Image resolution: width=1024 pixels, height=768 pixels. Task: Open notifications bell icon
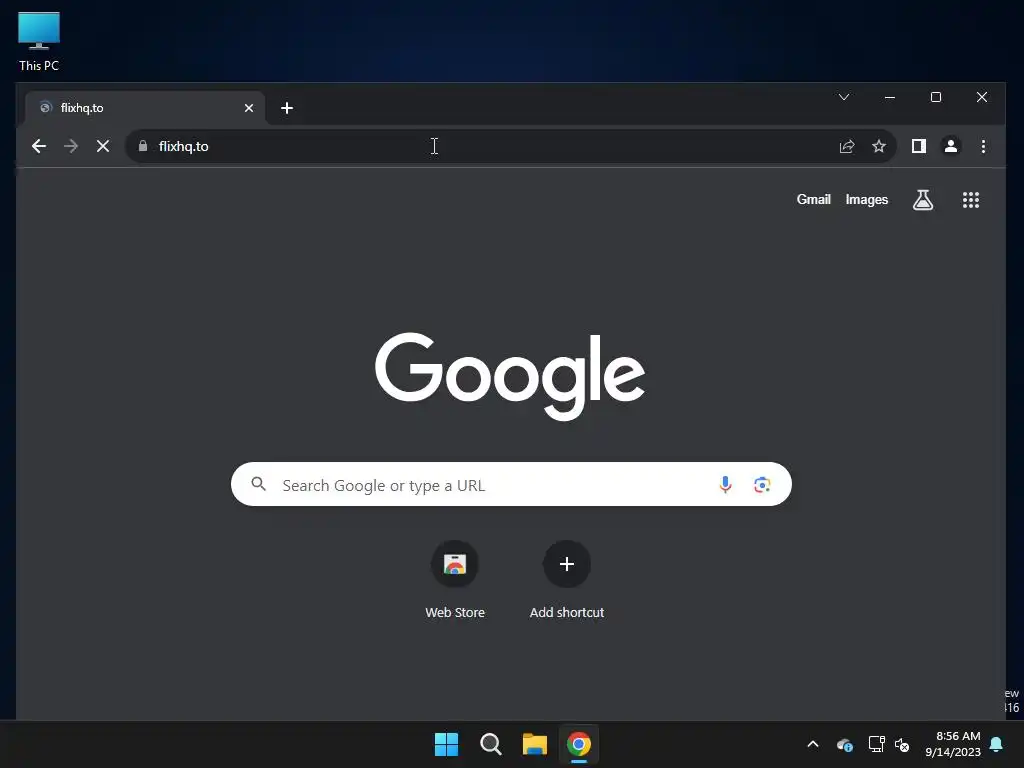pyautogui.click(x=997, y=744)
